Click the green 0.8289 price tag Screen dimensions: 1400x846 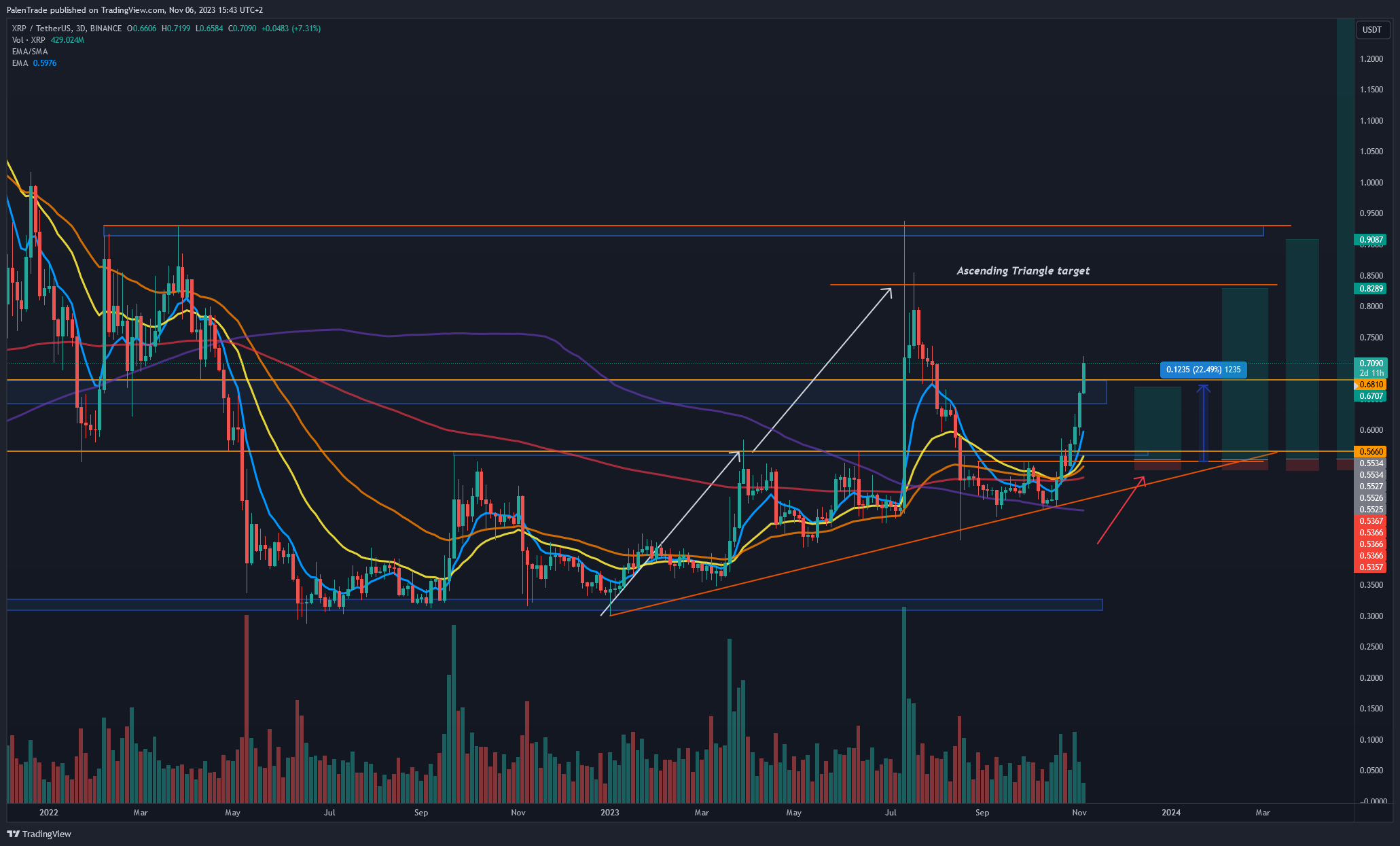pos(1371,289)
